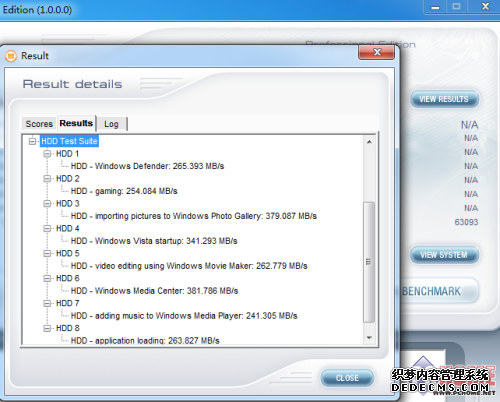Image resolution: width=500 pixels, height=402 pixels.
Task: Click the VIEW RESULTS button
Action: tap(444, 99)
